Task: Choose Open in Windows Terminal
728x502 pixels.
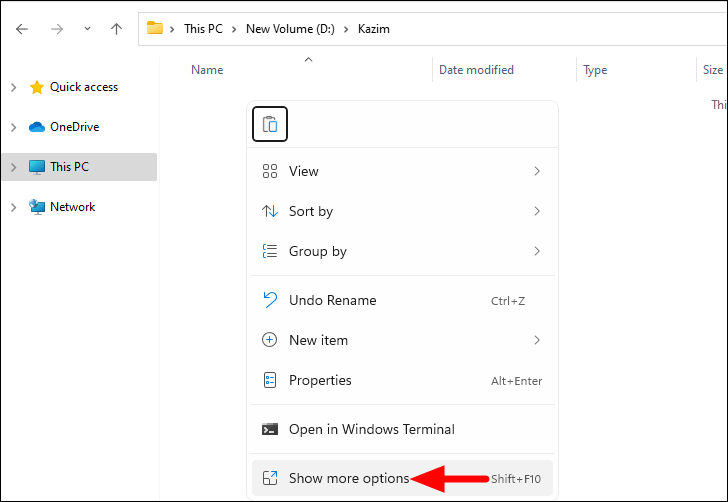Action: (x=402, y=429)
